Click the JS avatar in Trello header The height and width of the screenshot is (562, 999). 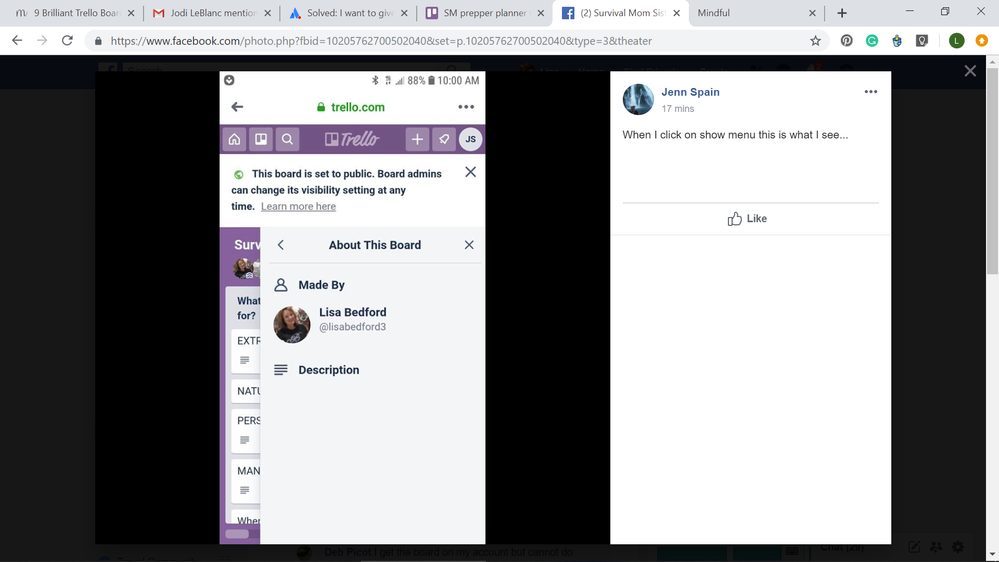[471, 140]
